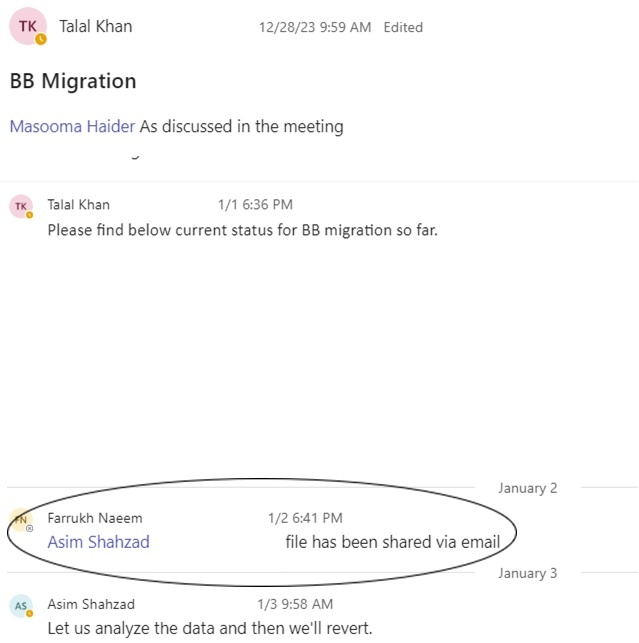Click the January 2 date divider

[x=527, y=488]
